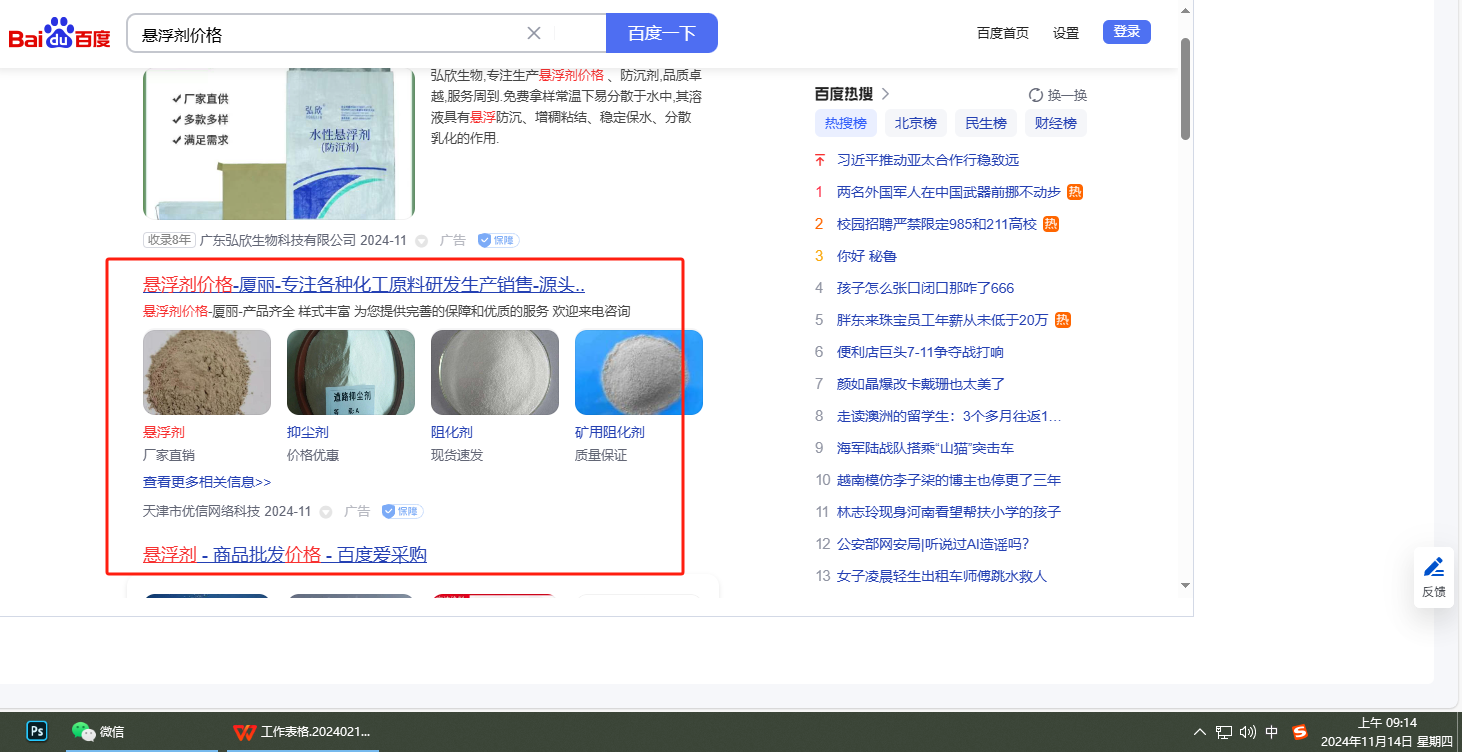Clear the search box with the X icon

point(534,33)
